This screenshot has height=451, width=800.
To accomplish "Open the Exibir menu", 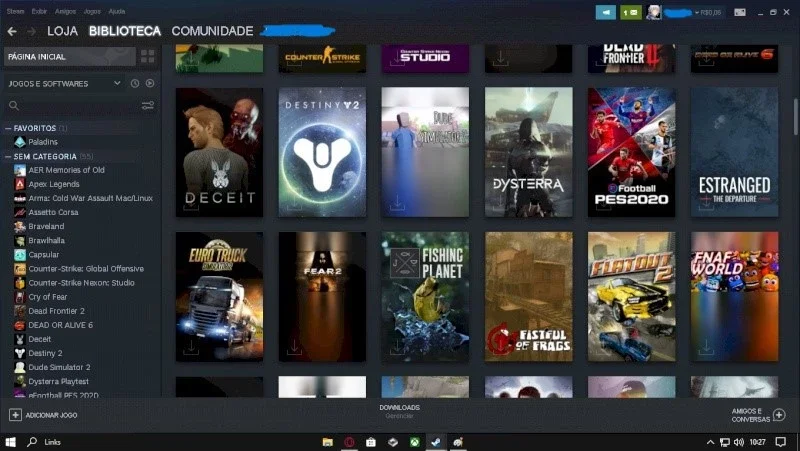I will [x=39, y=11].
